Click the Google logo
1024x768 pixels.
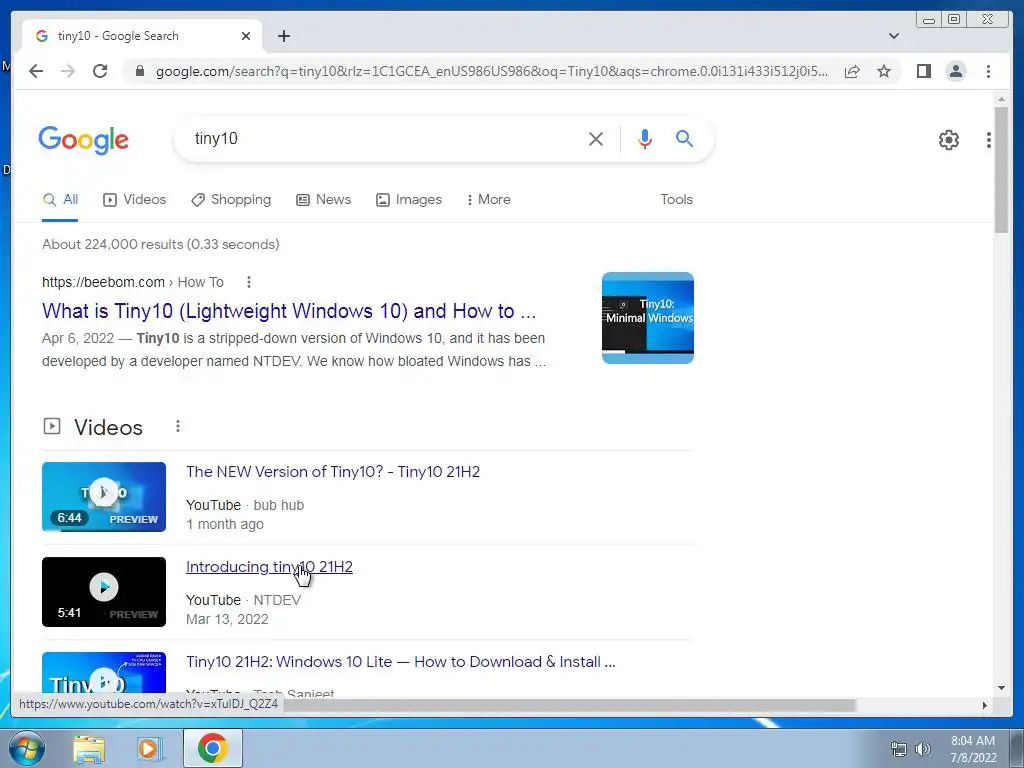pos(84,140)
